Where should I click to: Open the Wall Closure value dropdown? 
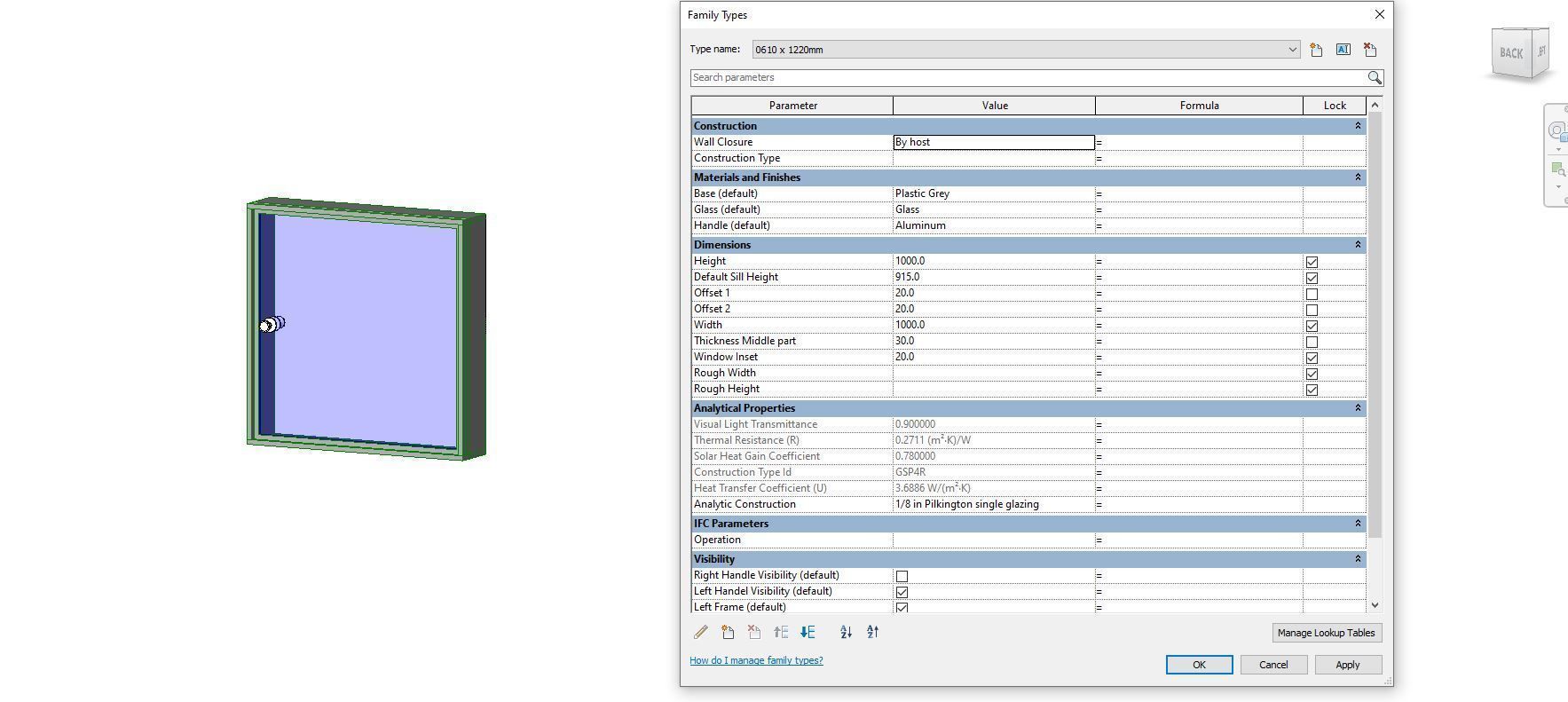(x=994, y=142)
